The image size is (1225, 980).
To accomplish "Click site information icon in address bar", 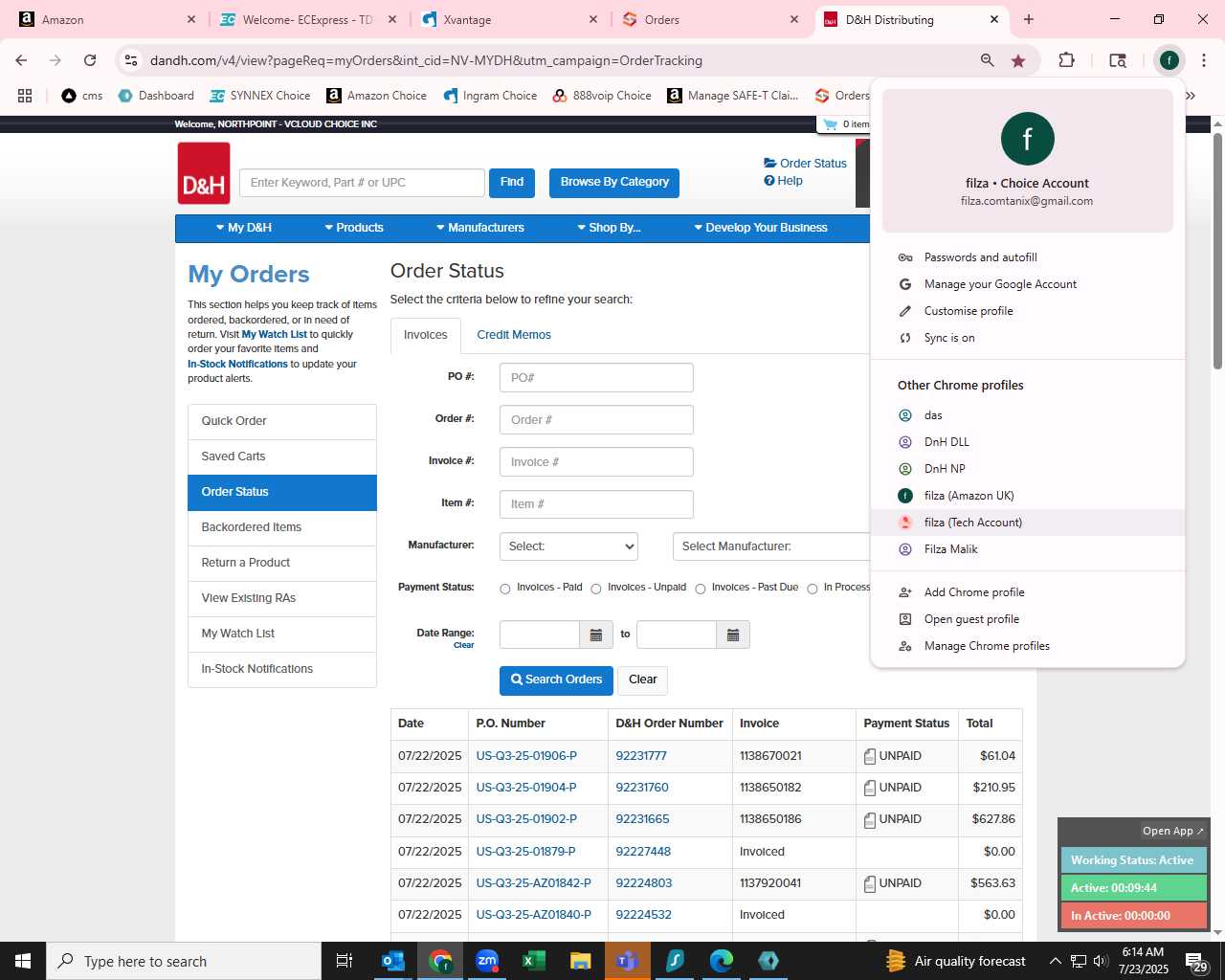I will pos(131,60).
